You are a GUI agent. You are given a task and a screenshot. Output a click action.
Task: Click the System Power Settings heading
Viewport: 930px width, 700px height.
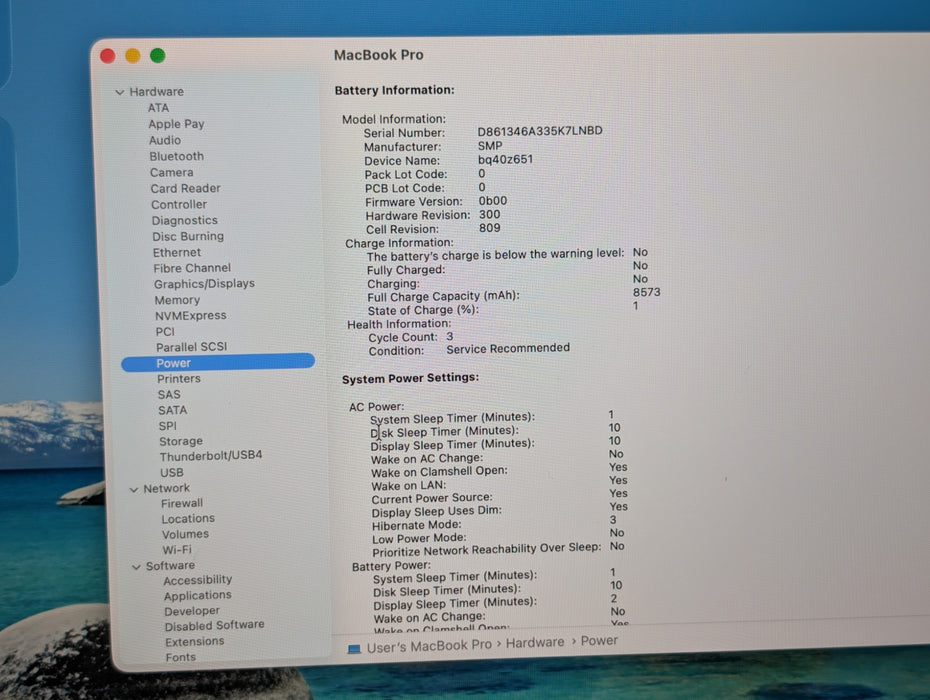click(x=410, y=378)
